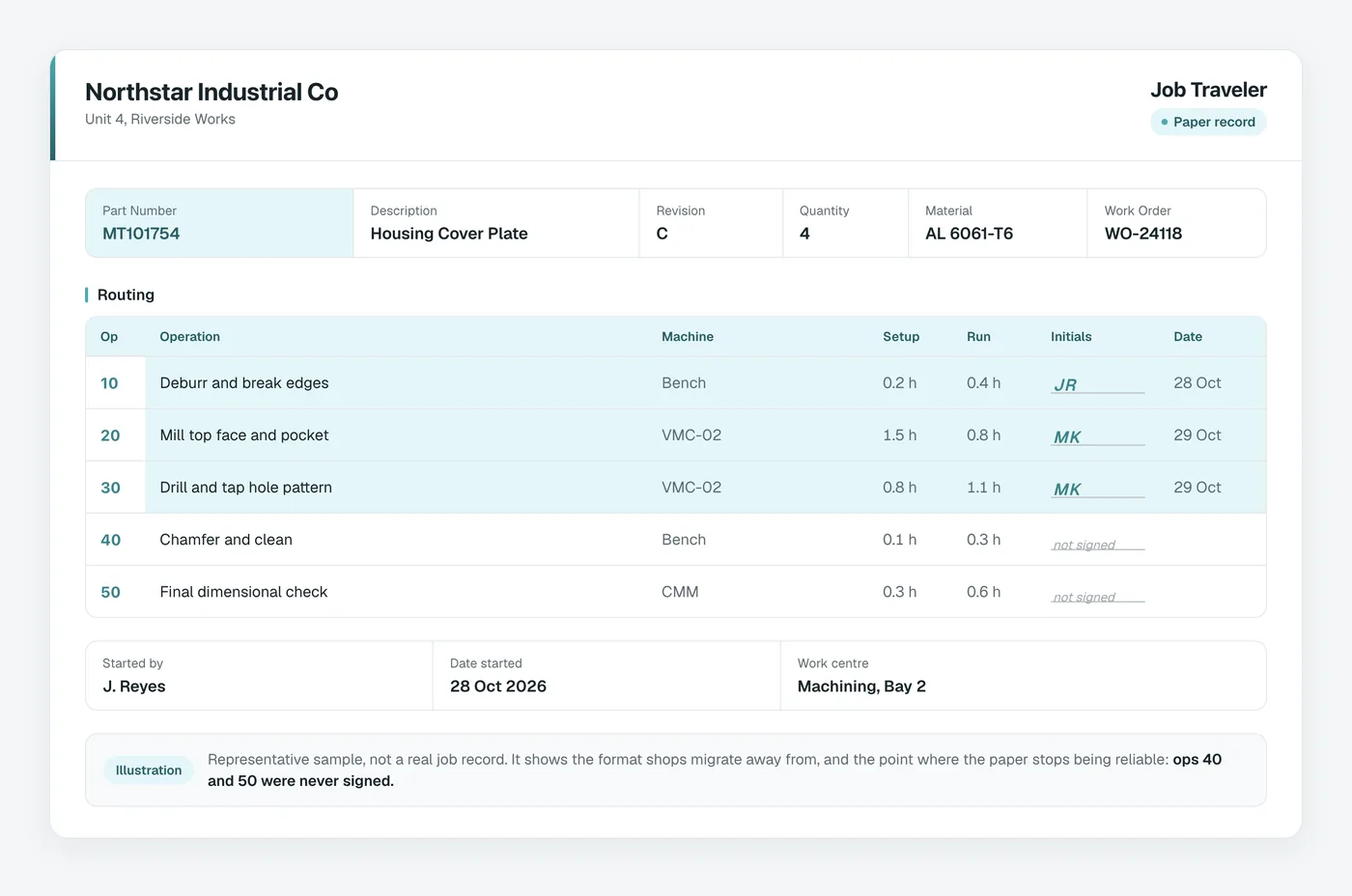Click the "Paper record" status badge
The width and height of the screenshot is (1352, 896).
(x=1208, y=122)
